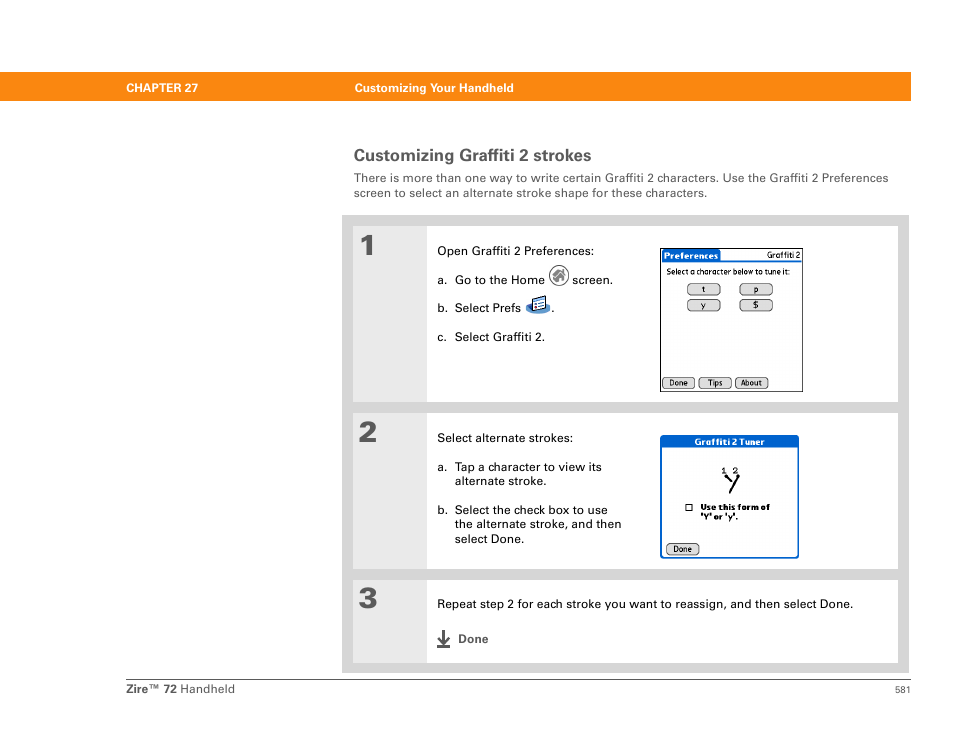This screenshot has height=738, width=954.
Task: Open Tips in the Preferences screen
Action: click(715, 383)
